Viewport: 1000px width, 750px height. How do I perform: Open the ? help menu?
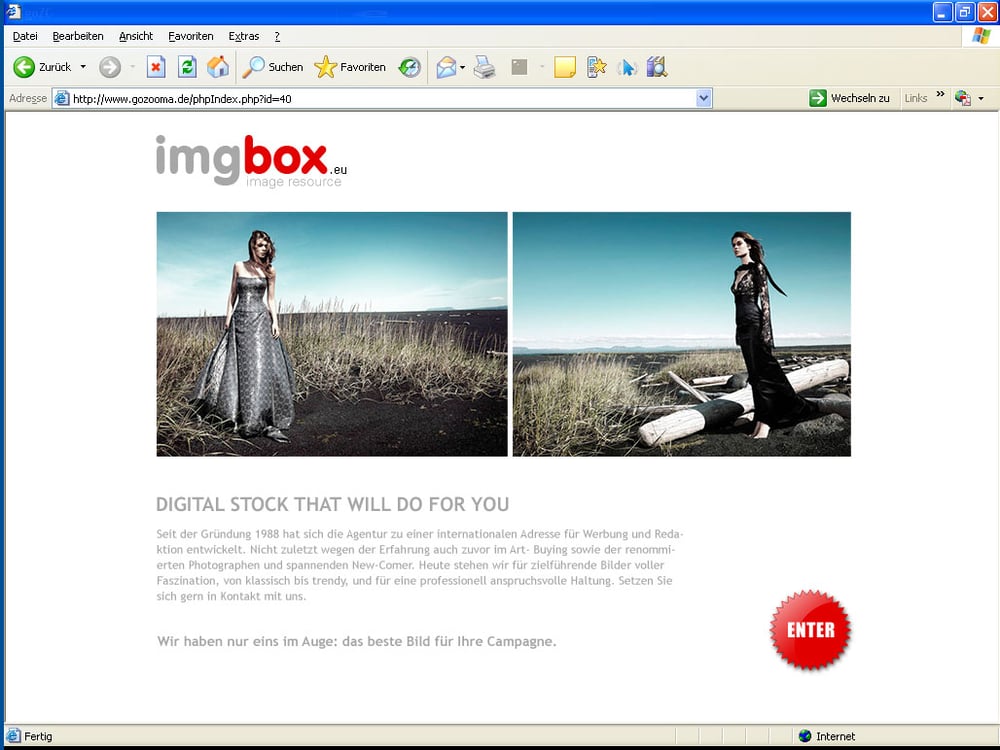[277, 36]
